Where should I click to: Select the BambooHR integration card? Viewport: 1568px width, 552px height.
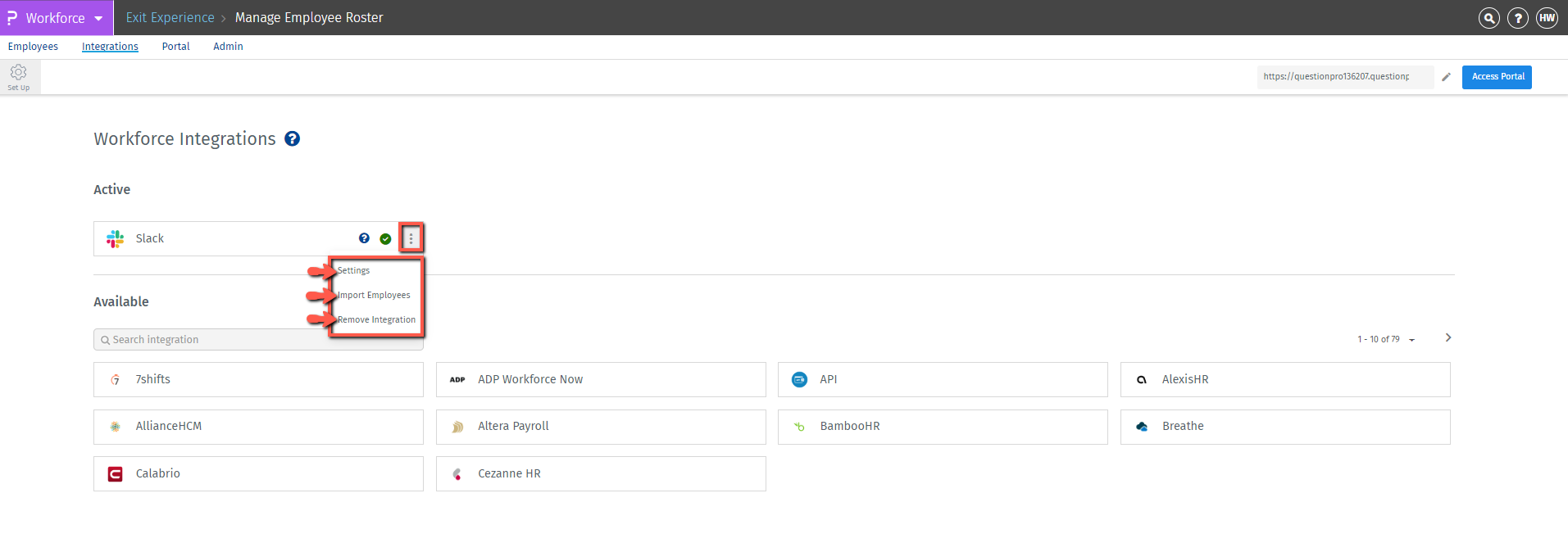[943, 427]
